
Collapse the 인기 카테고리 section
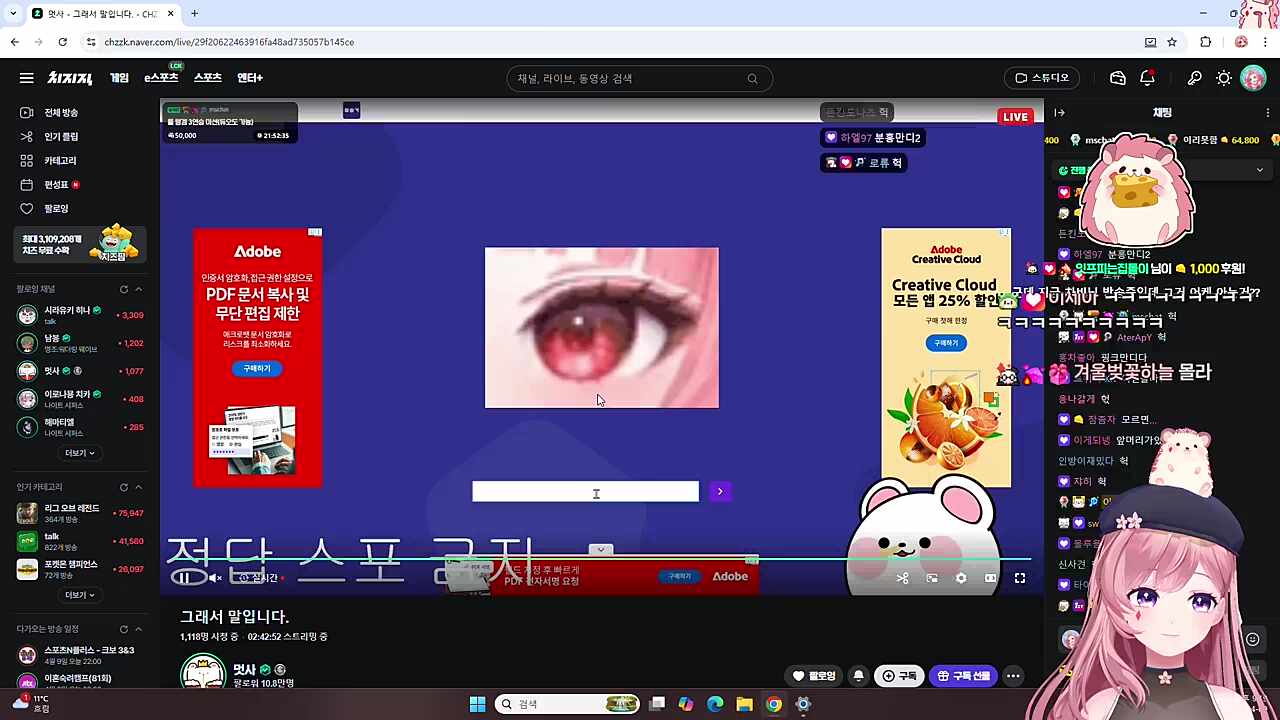click(x=138, y=487)
